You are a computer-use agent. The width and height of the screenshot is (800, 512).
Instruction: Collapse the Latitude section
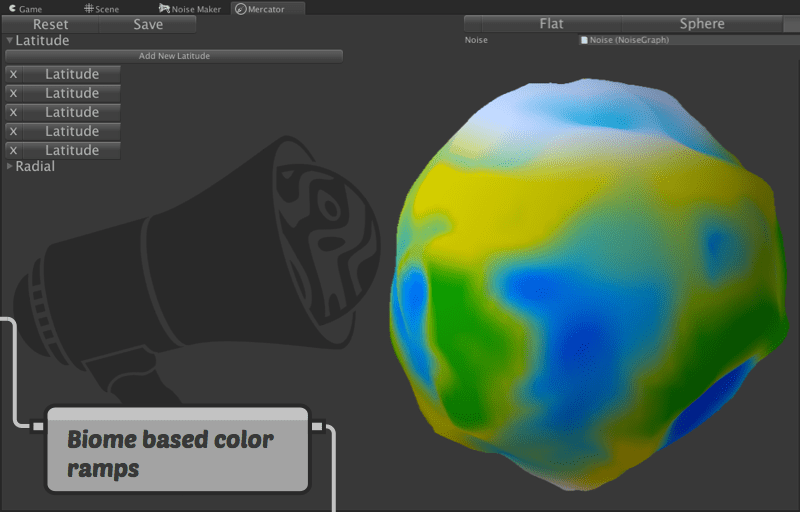pos(10,41)
